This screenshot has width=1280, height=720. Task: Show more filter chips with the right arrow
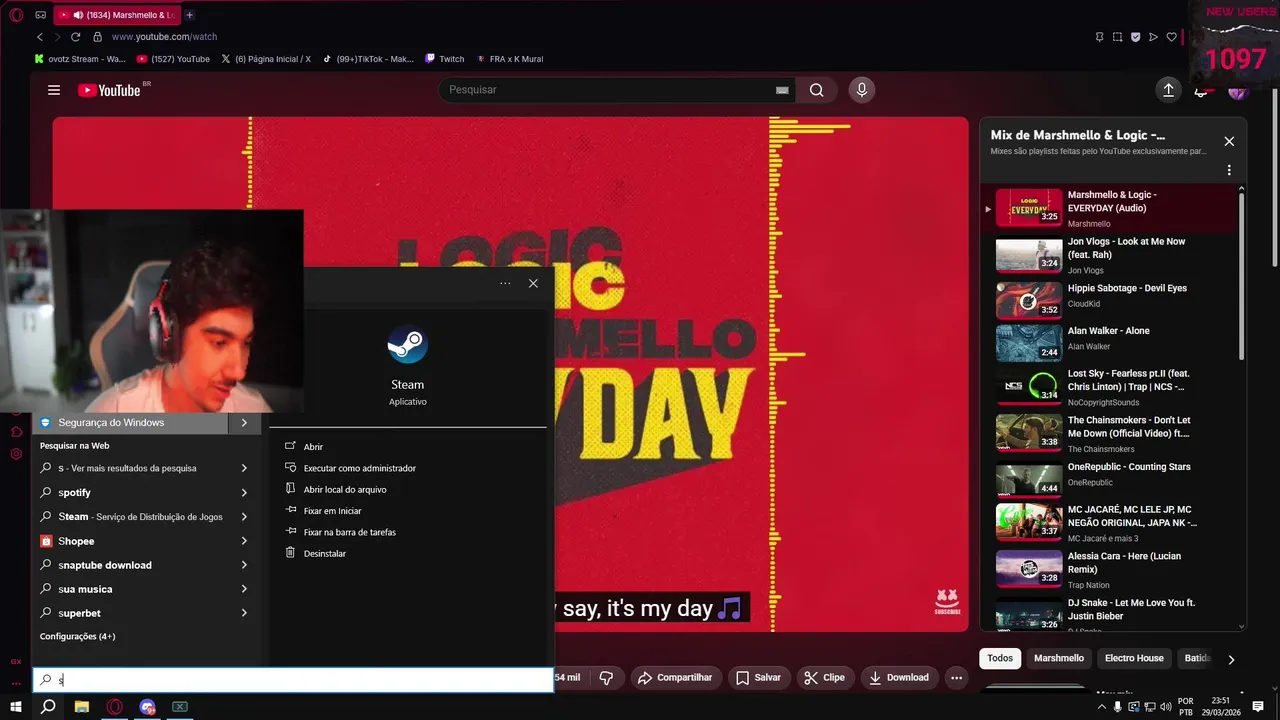tap(1231, 659)
